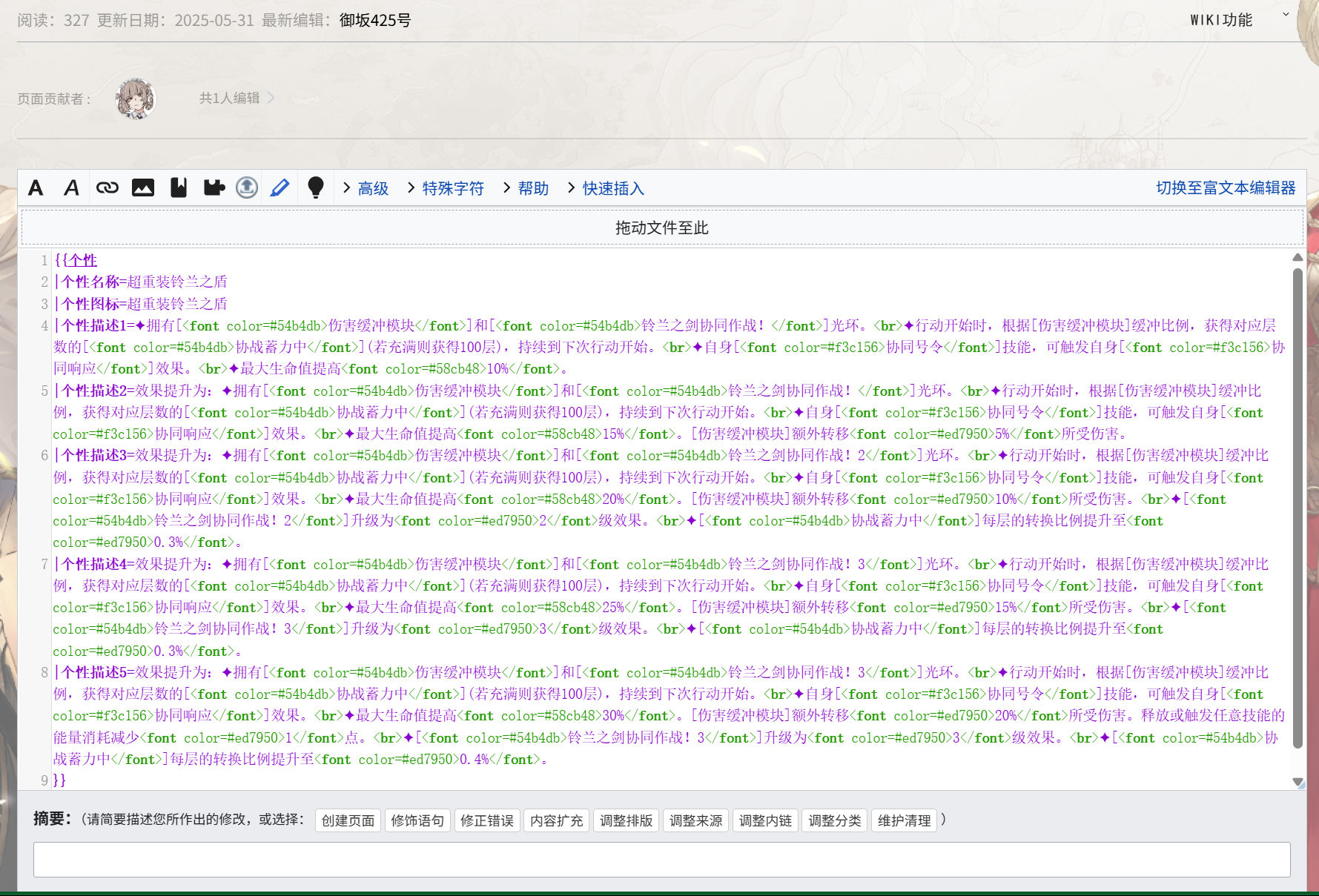
Task: Click the bookmark reference icon
Action: point(179,188)
